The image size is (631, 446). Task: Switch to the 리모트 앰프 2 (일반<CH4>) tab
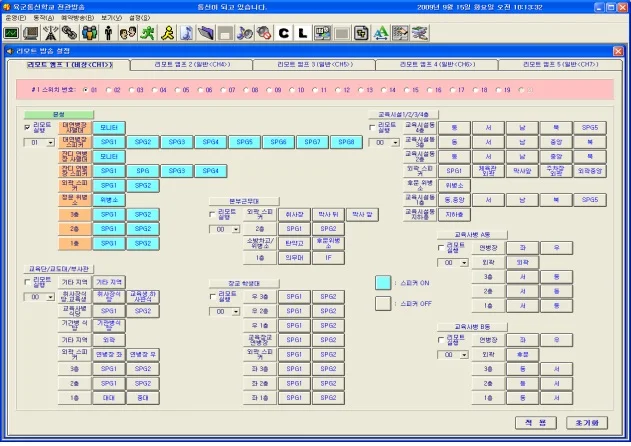pyautogui.click(x=192, y=64)
